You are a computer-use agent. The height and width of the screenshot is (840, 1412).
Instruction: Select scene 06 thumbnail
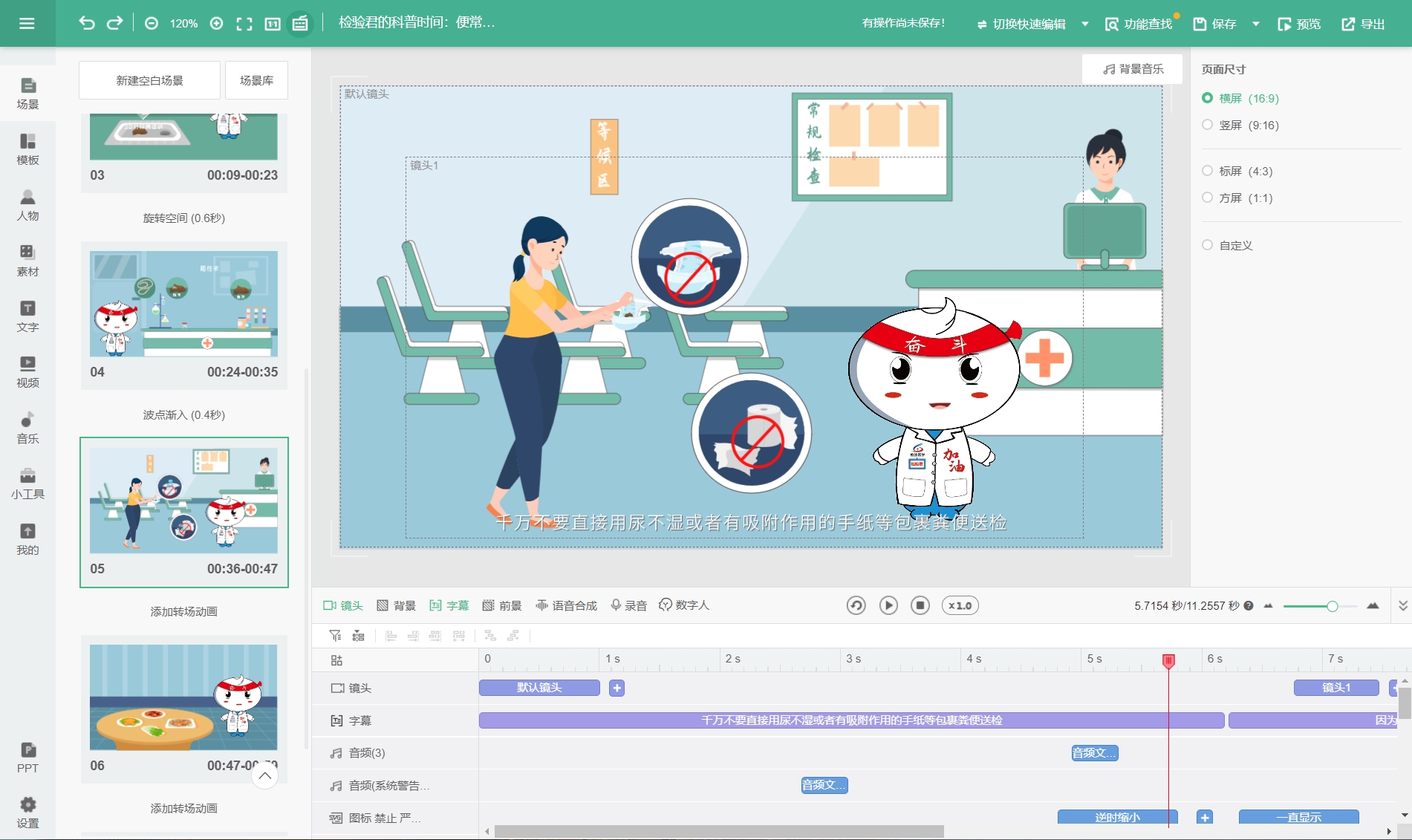tap(183, 697)
